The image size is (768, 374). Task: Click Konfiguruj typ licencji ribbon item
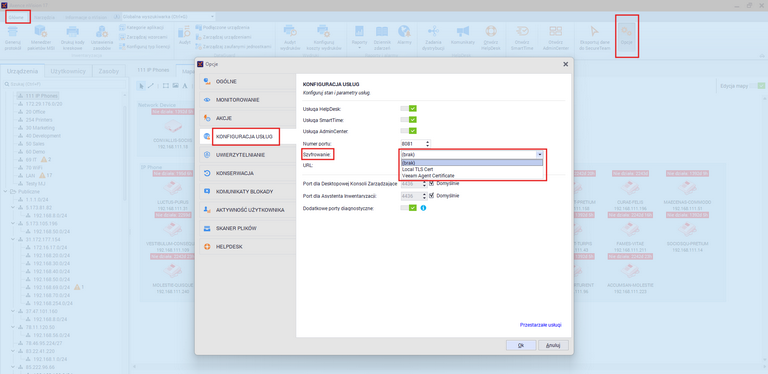pyautogui.click(x=144, y=47)
